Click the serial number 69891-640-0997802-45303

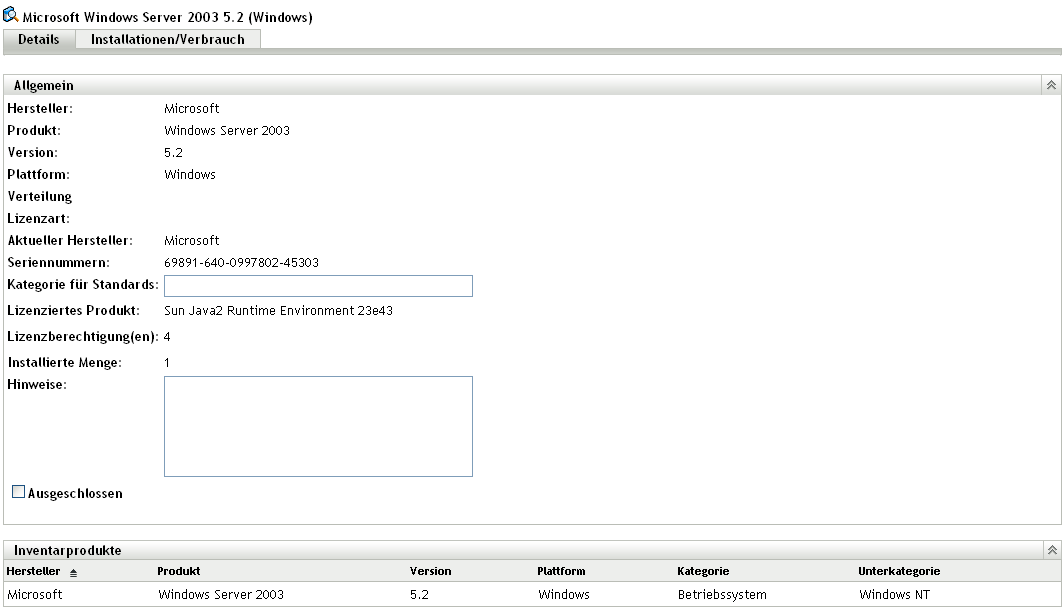click(x=241, y=262)
